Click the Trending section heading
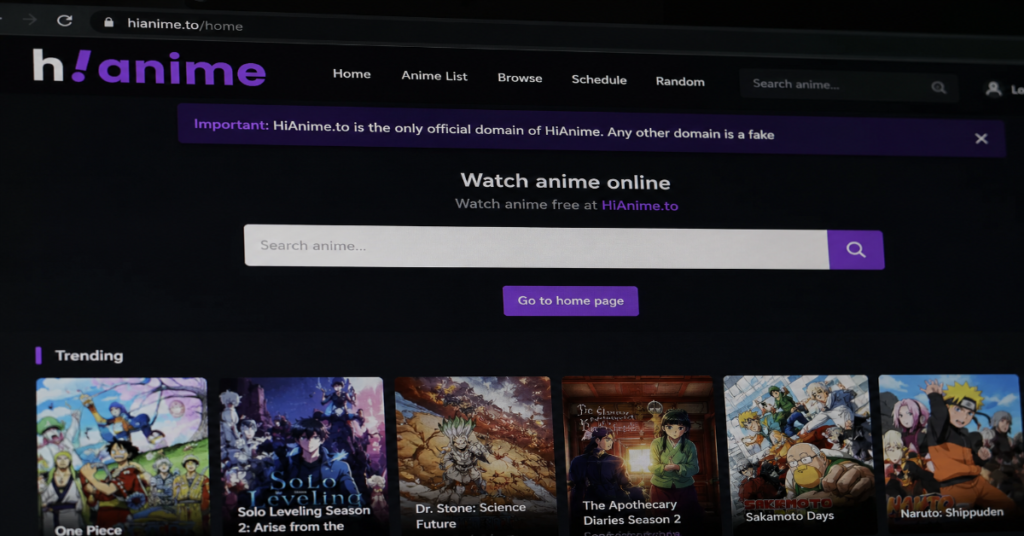This screenshot has width=1024, height=536. pyautogui.click(x=89, y=356)
